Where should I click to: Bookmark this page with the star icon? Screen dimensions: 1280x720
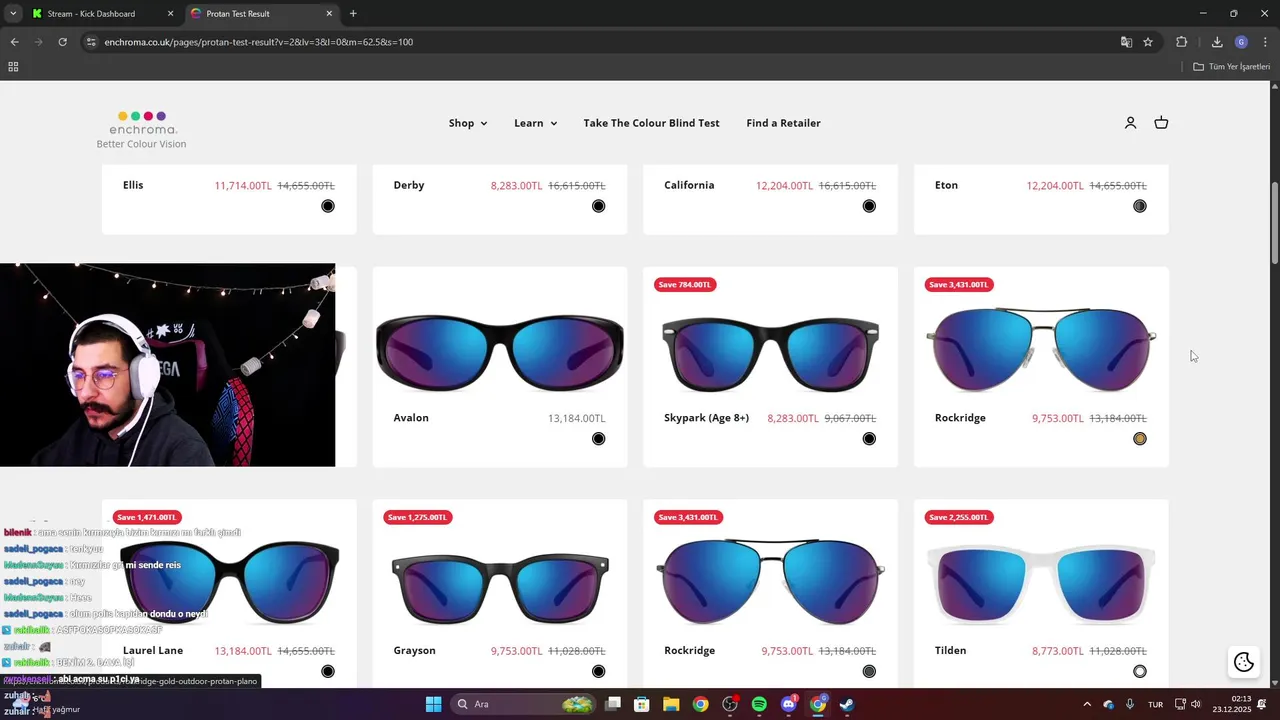click(1148, 42)
